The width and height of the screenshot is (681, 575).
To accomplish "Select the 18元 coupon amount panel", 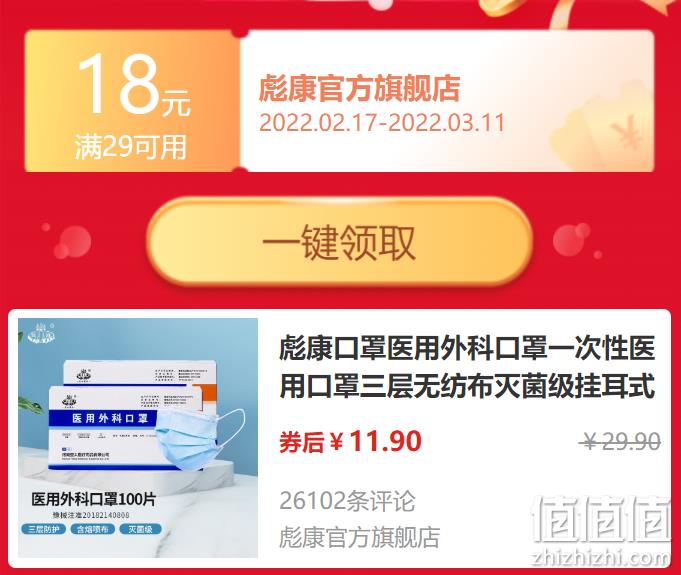I will (132, 101).
